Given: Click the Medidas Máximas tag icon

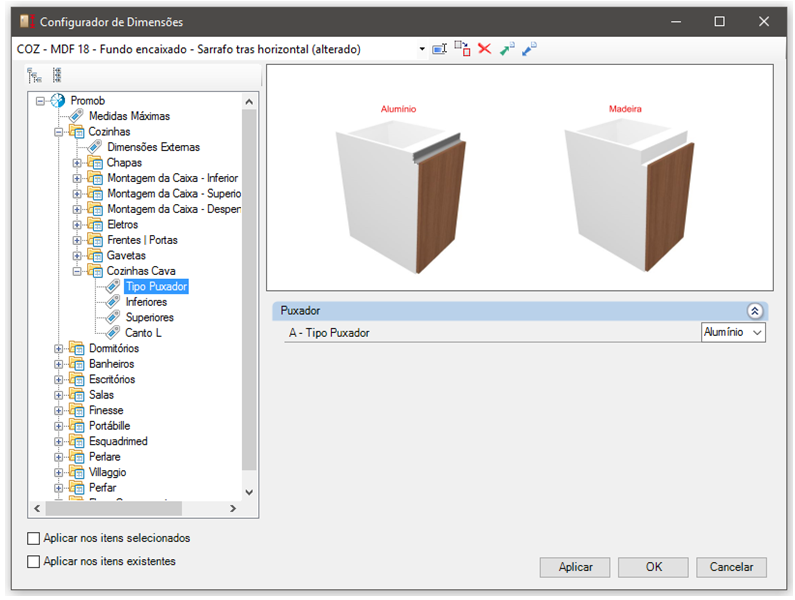Looking at the screenshot, I should point(77,116).
